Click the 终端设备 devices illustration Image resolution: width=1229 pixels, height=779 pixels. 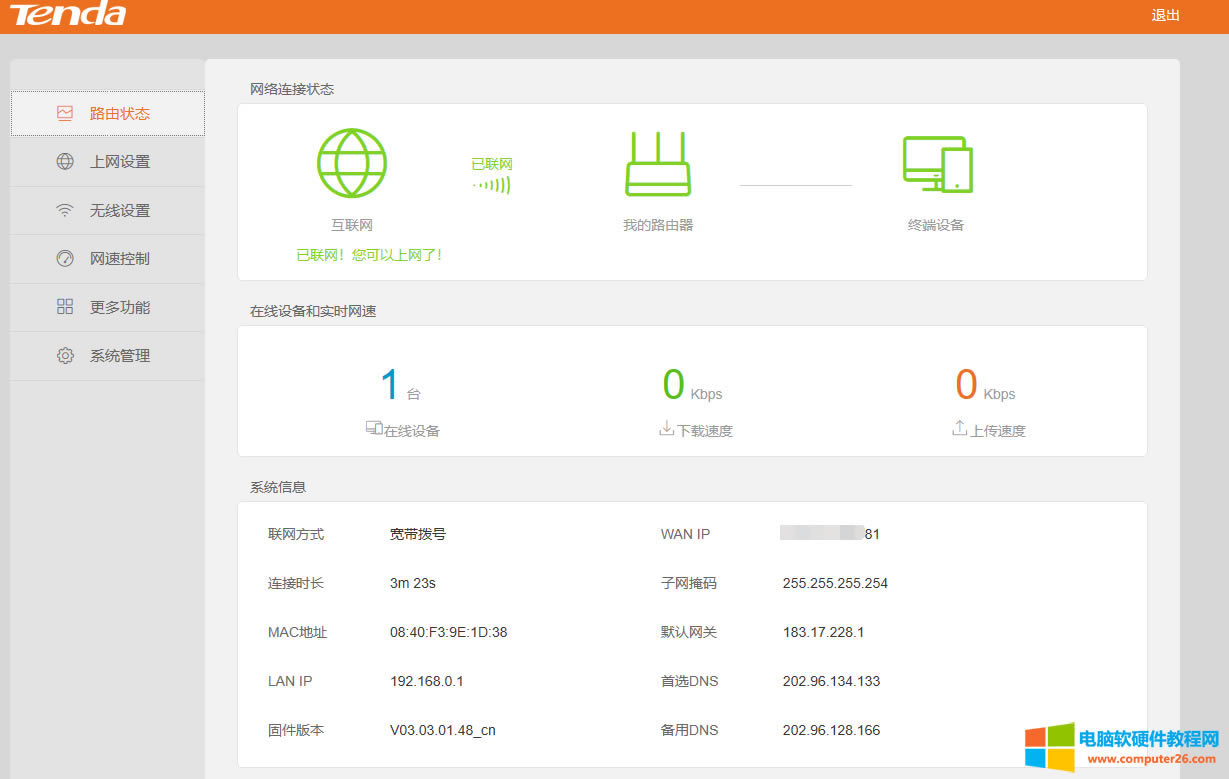[936, 163]
